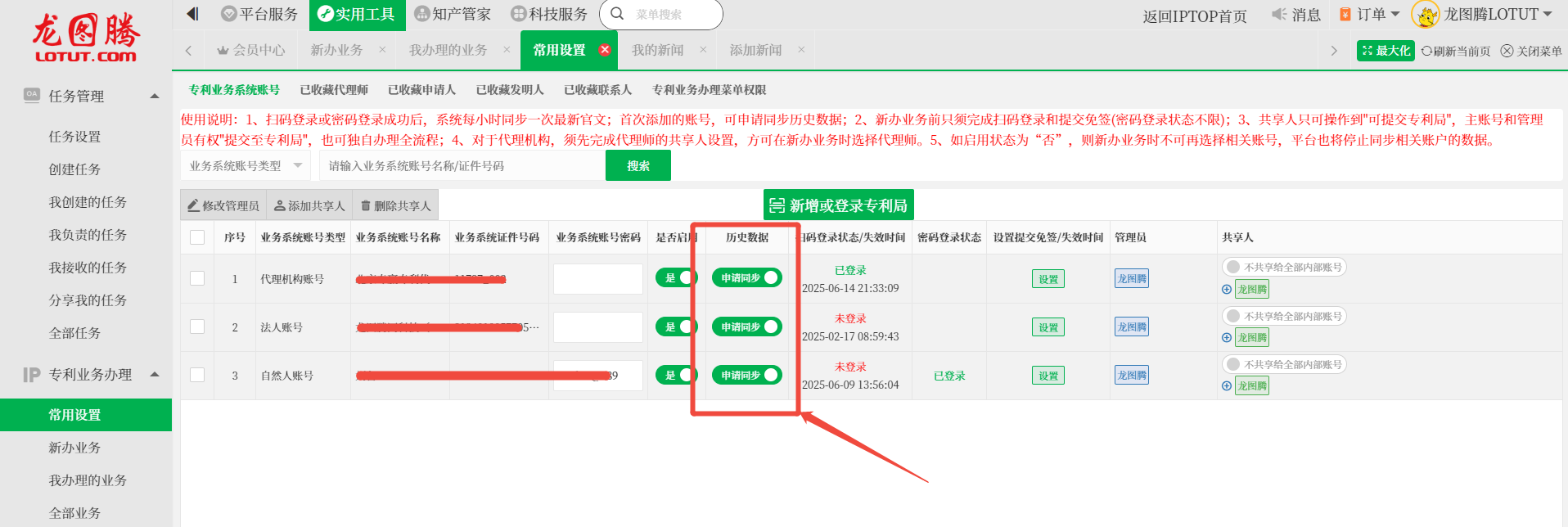1568x527 pixels.
Task: Open 新办业务 in the left sidebar
Action: pos(74,448)
